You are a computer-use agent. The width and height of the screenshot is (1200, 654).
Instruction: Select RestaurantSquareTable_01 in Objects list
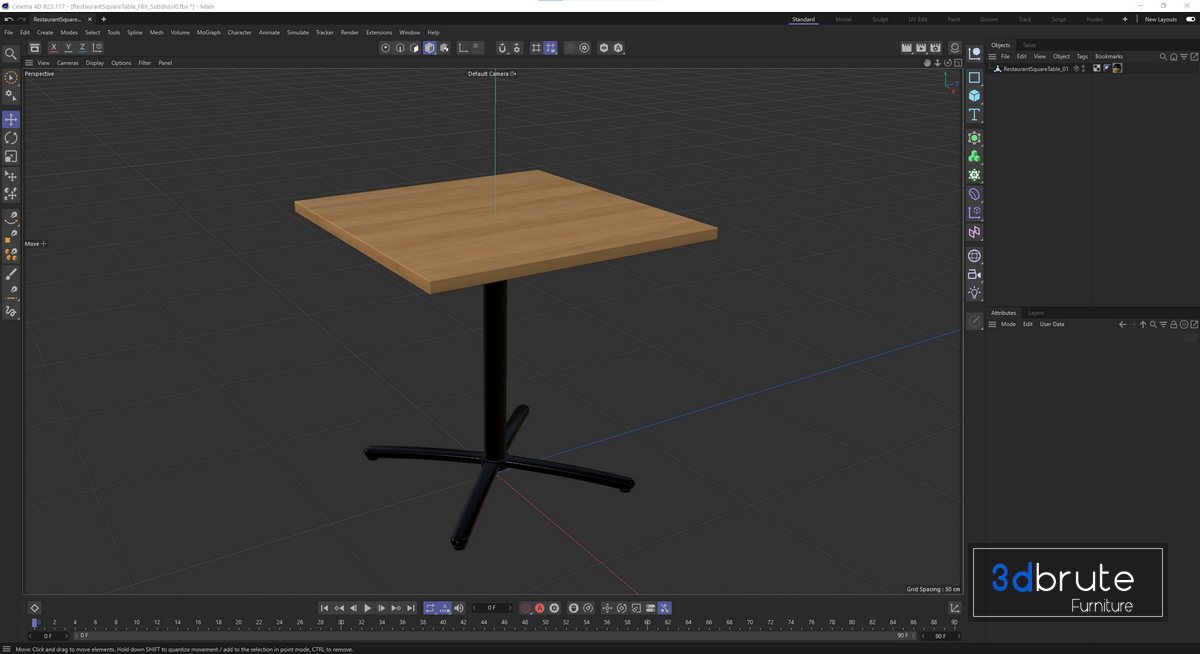tap(1035, 69)
